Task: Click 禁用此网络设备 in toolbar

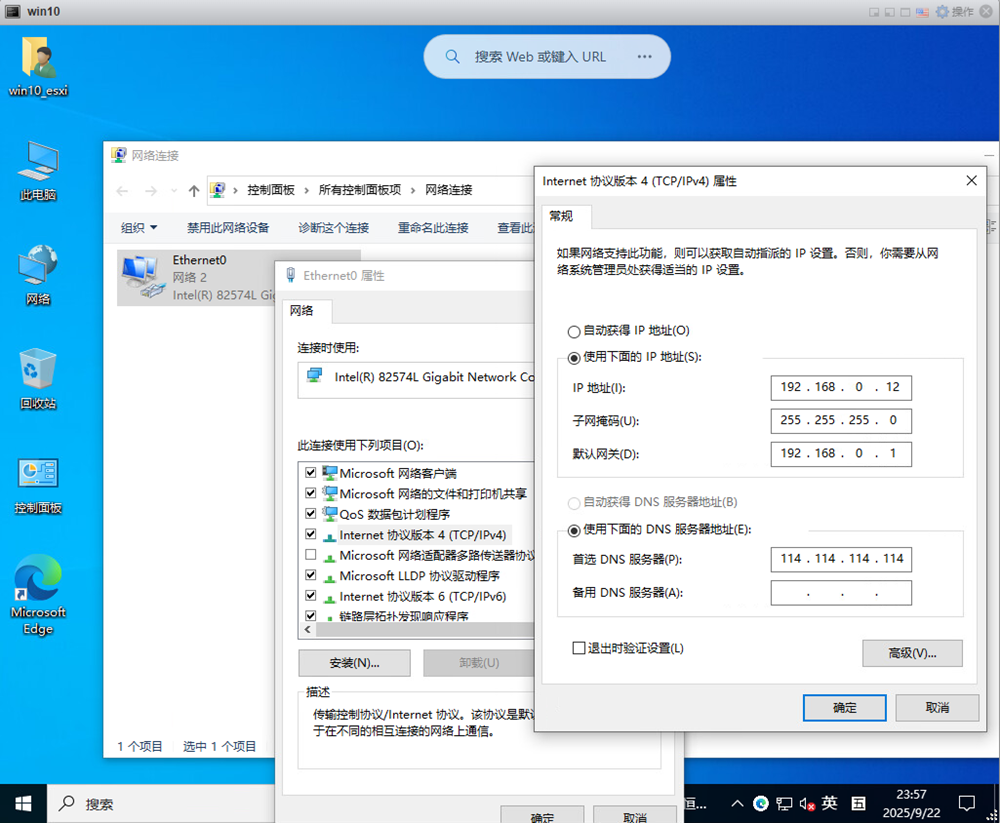Action: pyautogui.click(x=228, y=228)
